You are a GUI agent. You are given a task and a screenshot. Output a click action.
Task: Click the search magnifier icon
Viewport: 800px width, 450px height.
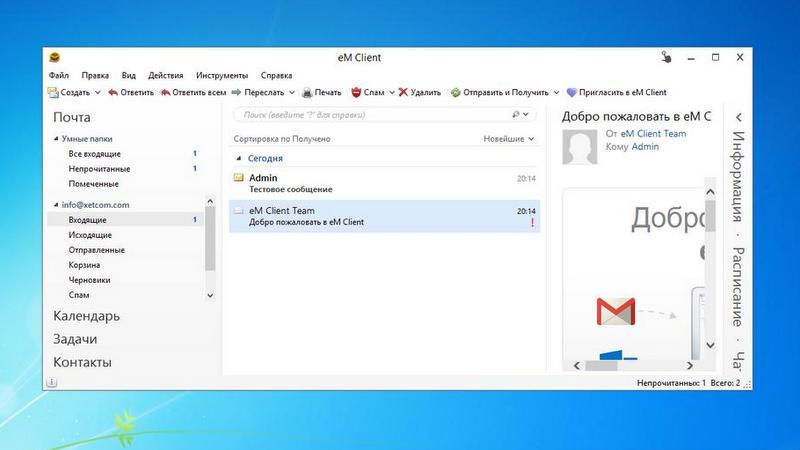(x=516, y=114)
